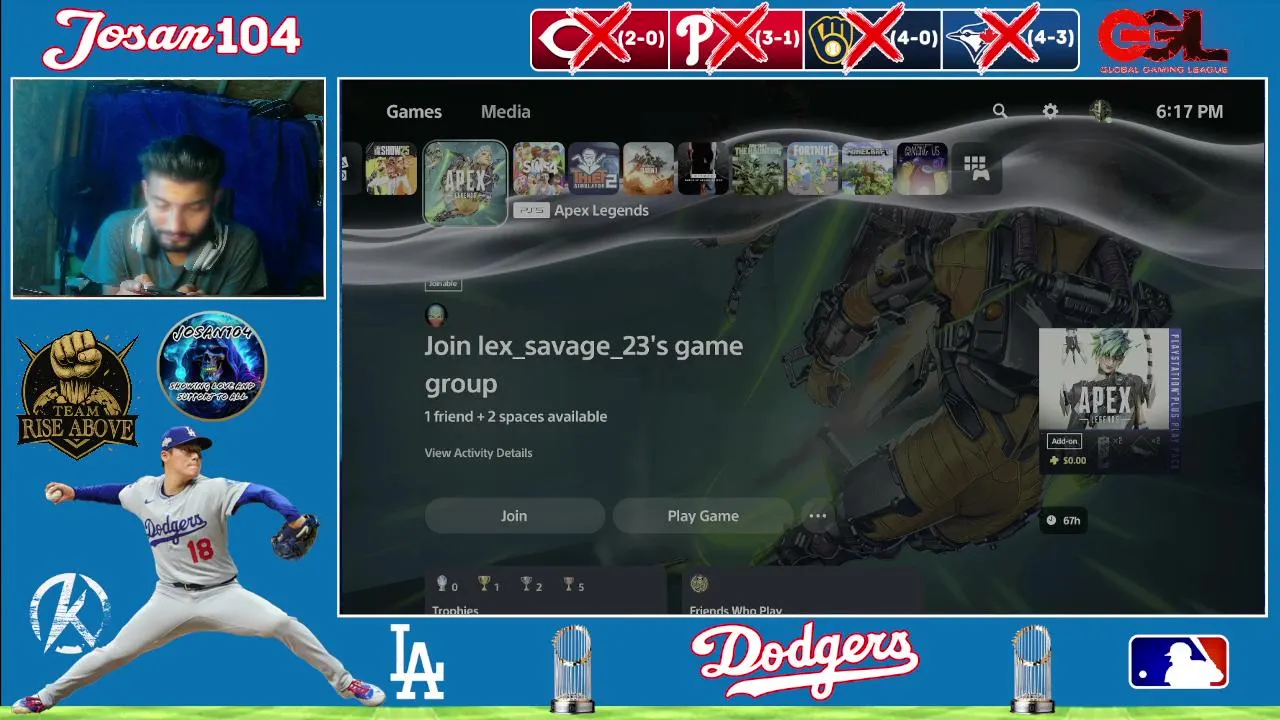The height and width of the screenshot is (720, 1280).
Task: Open the Among Us game tile
Action: click(x=922, y=168)
